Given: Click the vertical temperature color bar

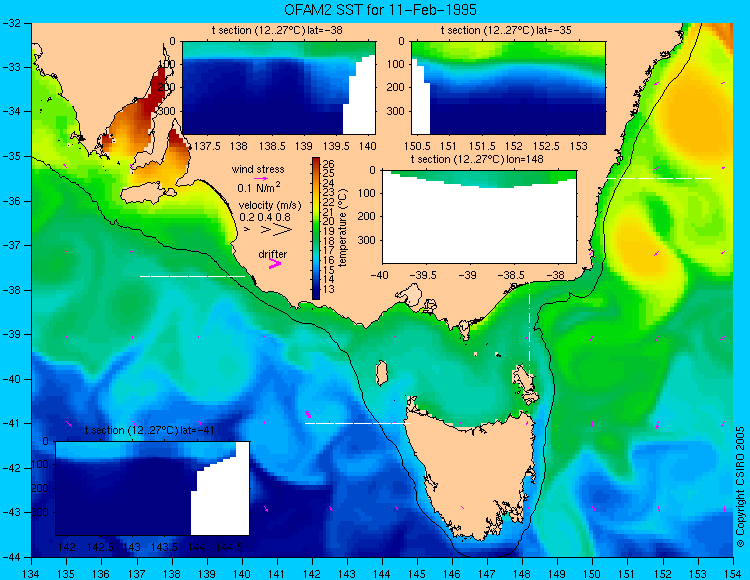Looking at the screenshot, I should coord(316,229).
